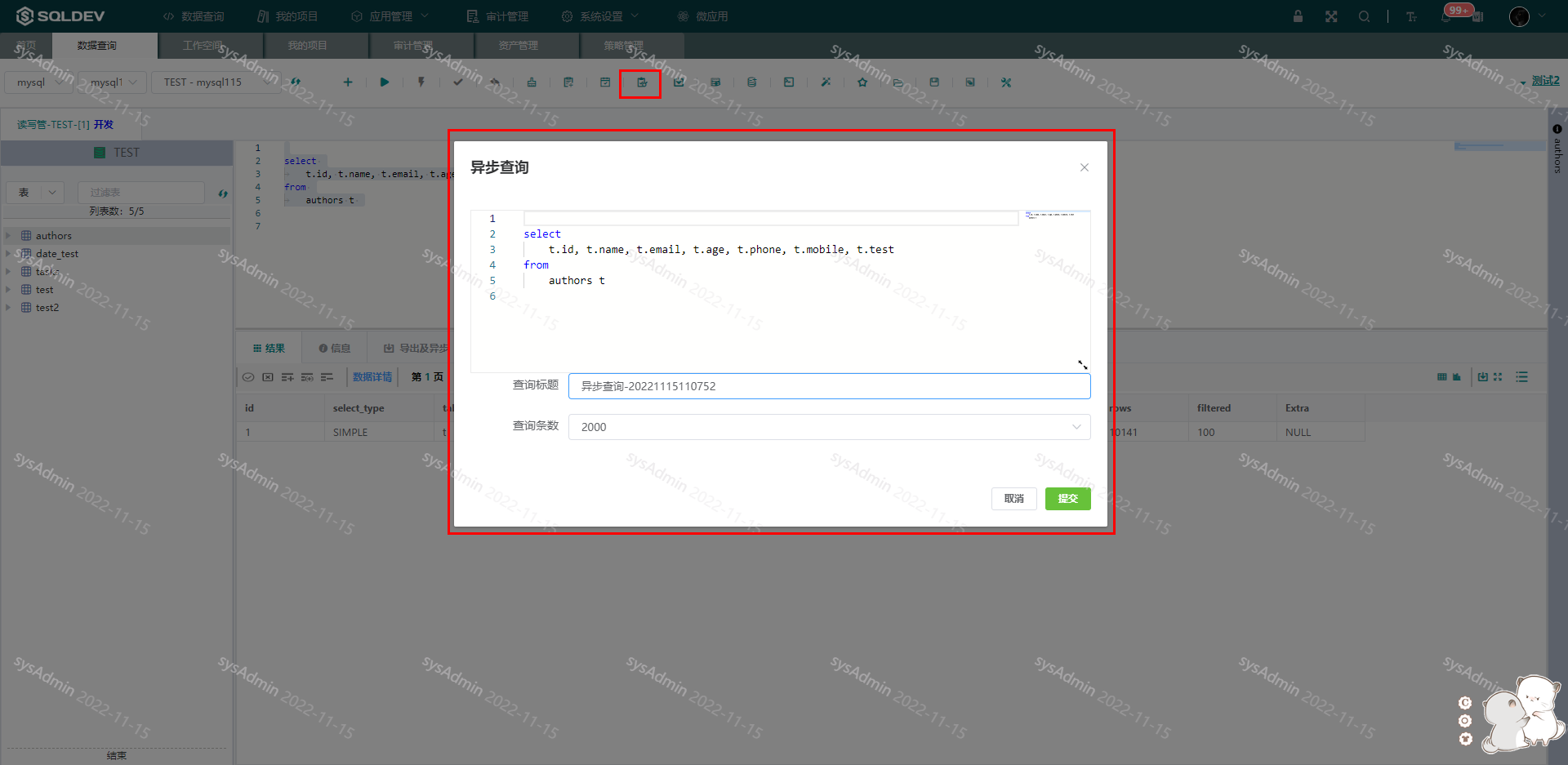Click the async query toolbar icon
1568x765 pixels.
coord(642,82)
